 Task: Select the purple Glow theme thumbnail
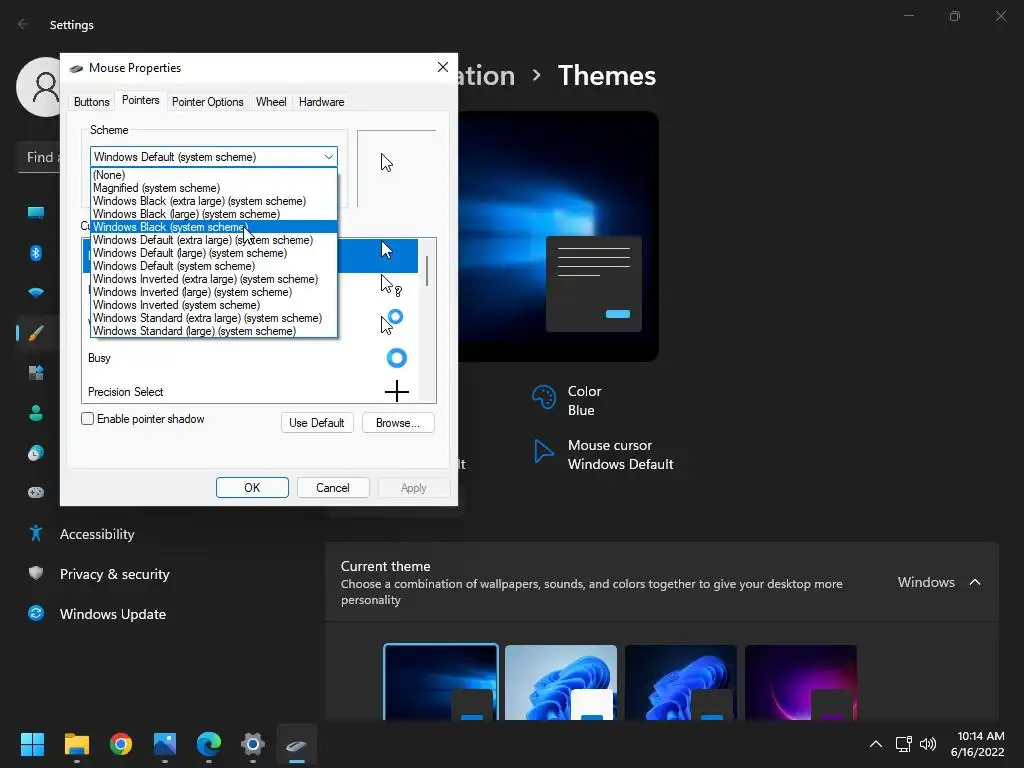point(801,682)
